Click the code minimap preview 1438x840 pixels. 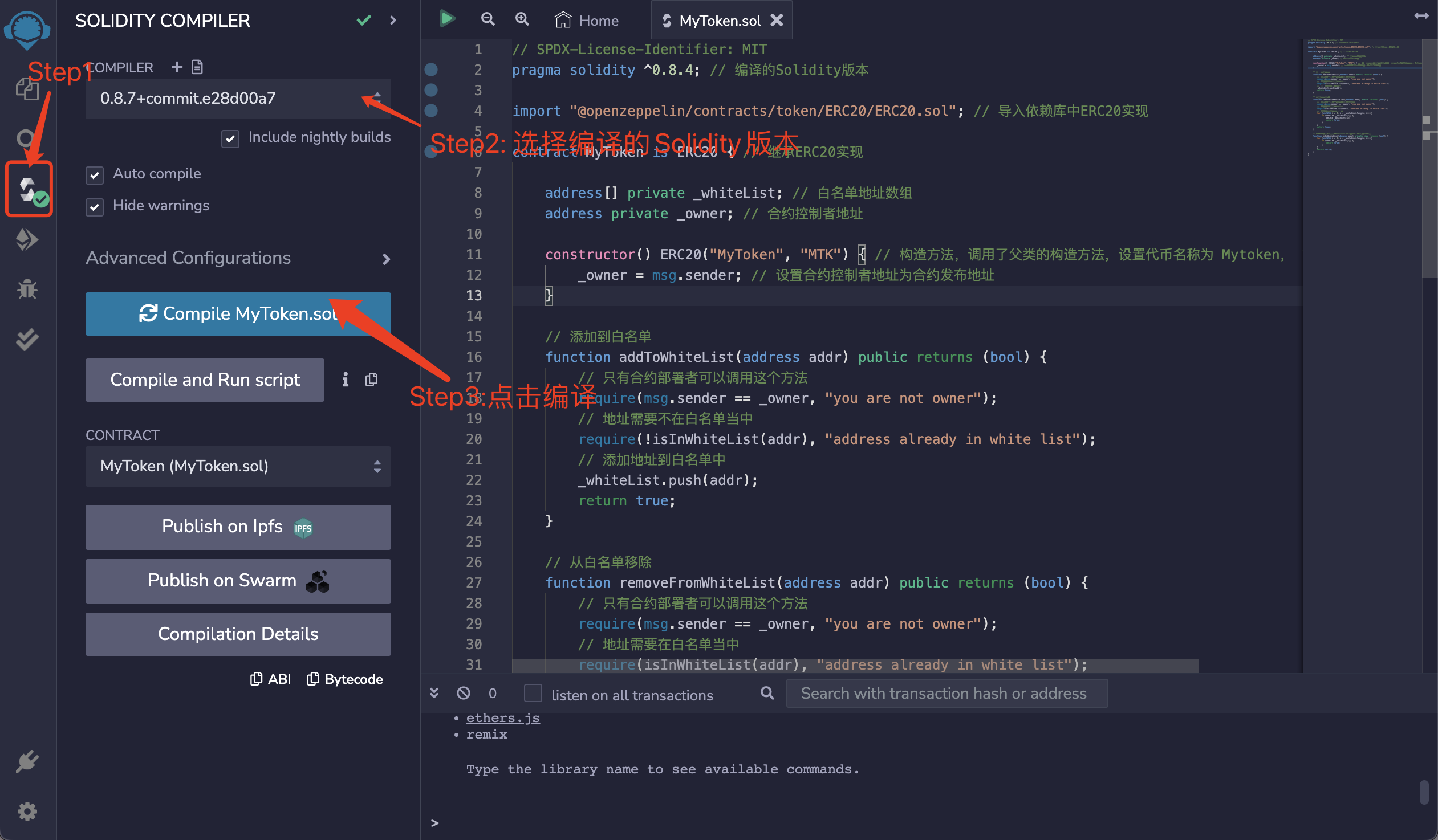[1362, 97]
